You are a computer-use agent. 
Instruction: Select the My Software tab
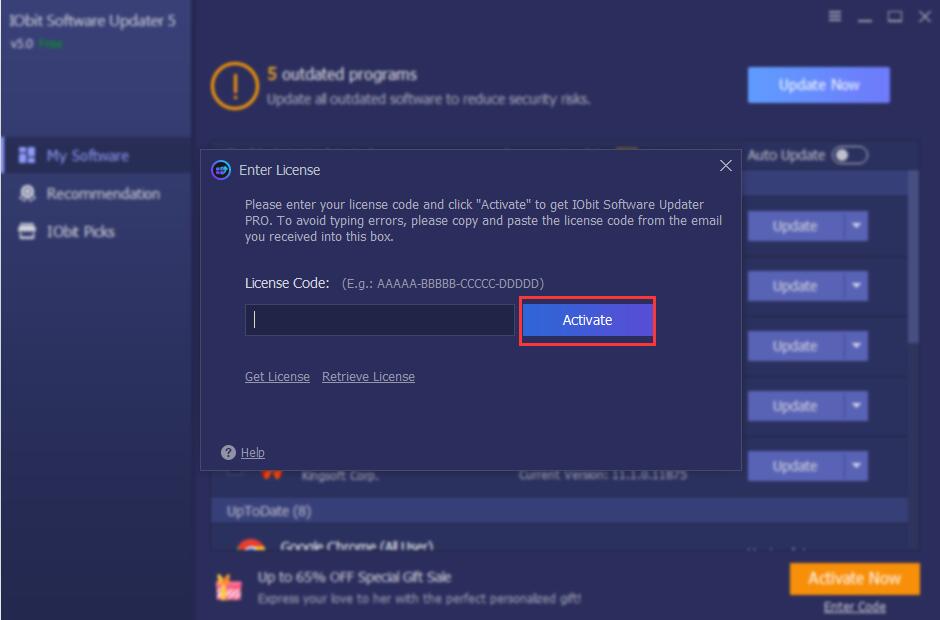click(x=87, y=156)
